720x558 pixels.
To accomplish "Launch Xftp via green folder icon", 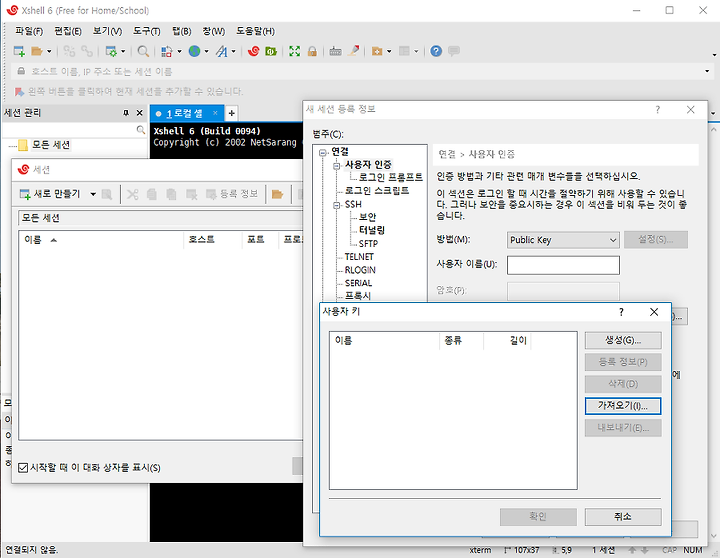I will point(271,51).
